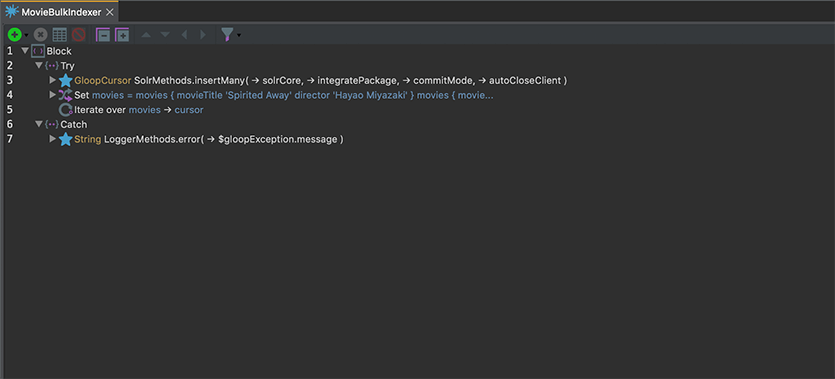Click the 'GloopCursor' return type text

[x=103, y=80]
